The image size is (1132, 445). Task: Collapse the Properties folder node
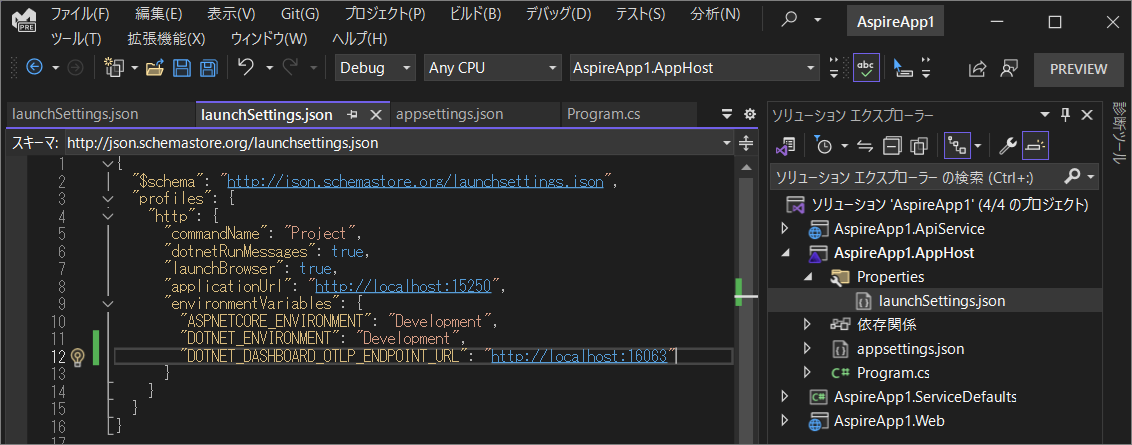pos(809,277)
